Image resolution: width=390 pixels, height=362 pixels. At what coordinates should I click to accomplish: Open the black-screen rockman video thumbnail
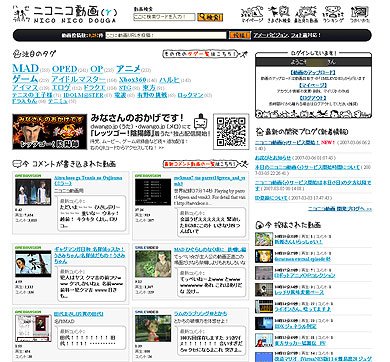[x=153, y=192]
